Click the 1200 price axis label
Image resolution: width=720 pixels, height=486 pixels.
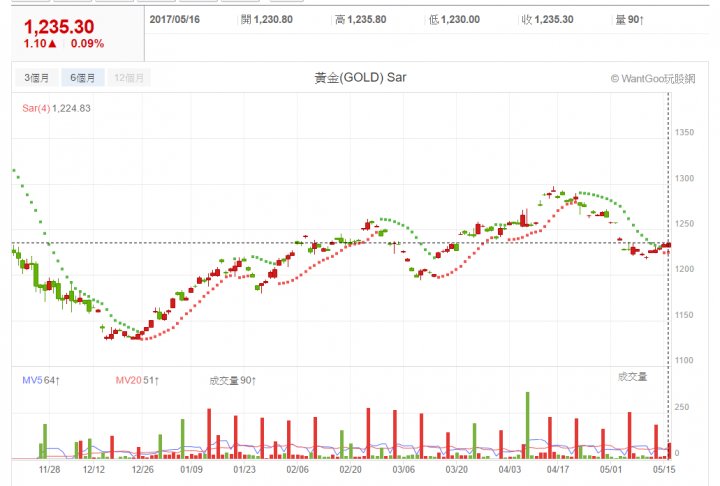pos(684,269)
